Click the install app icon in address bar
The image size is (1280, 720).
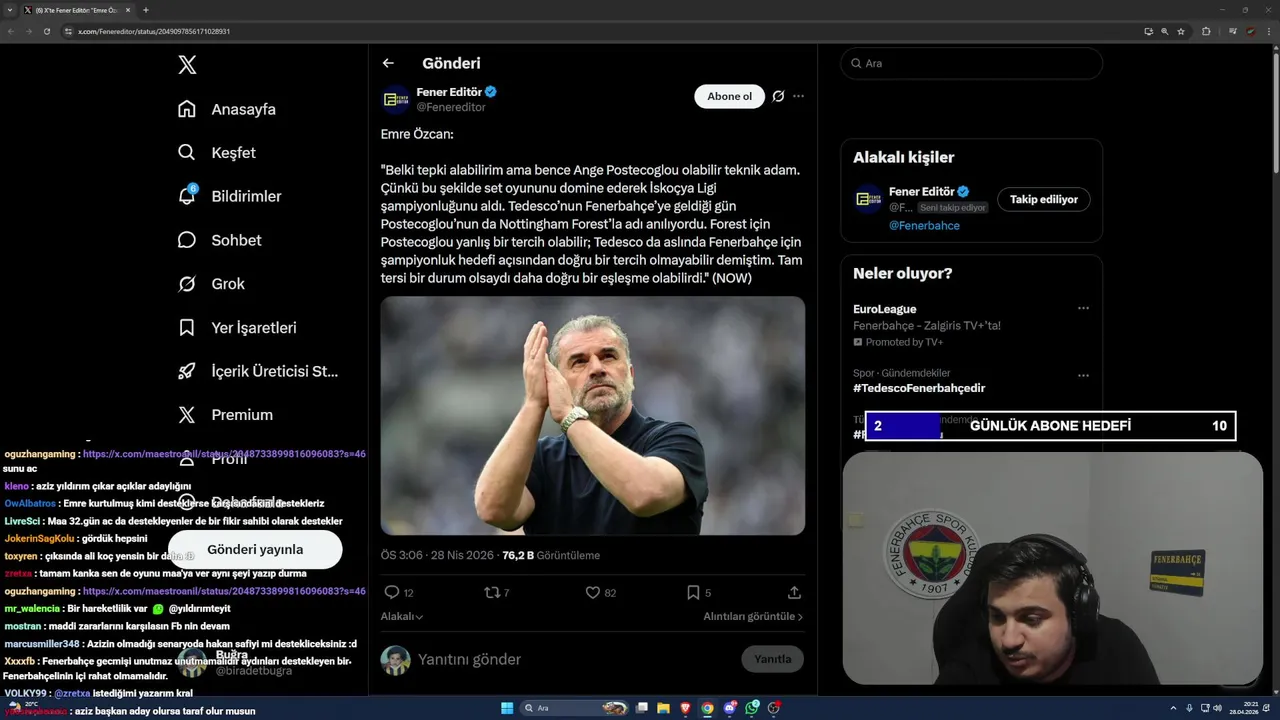tap(1148, 31)
